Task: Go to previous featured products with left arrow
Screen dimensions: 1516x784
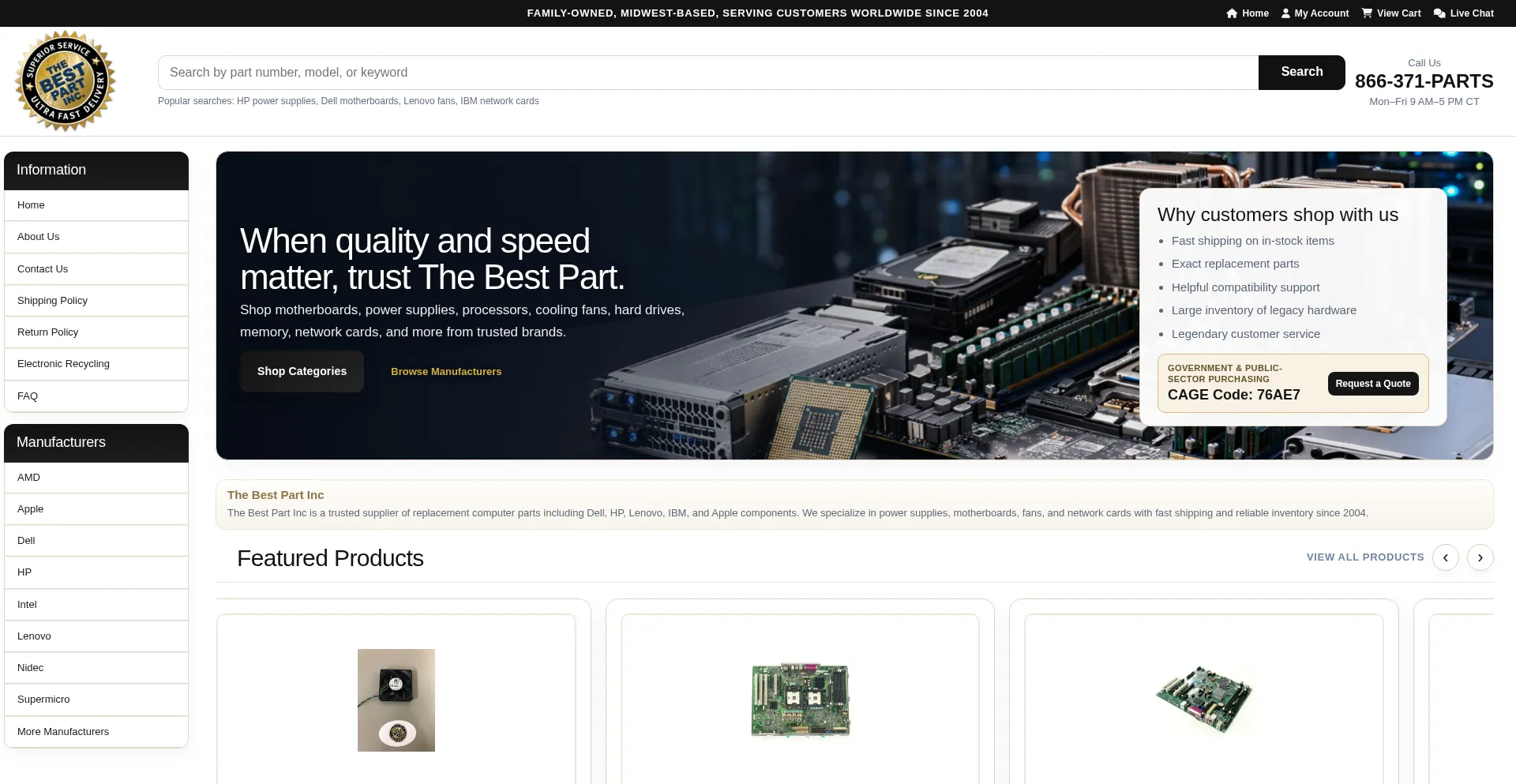Action: (1446, 557)
